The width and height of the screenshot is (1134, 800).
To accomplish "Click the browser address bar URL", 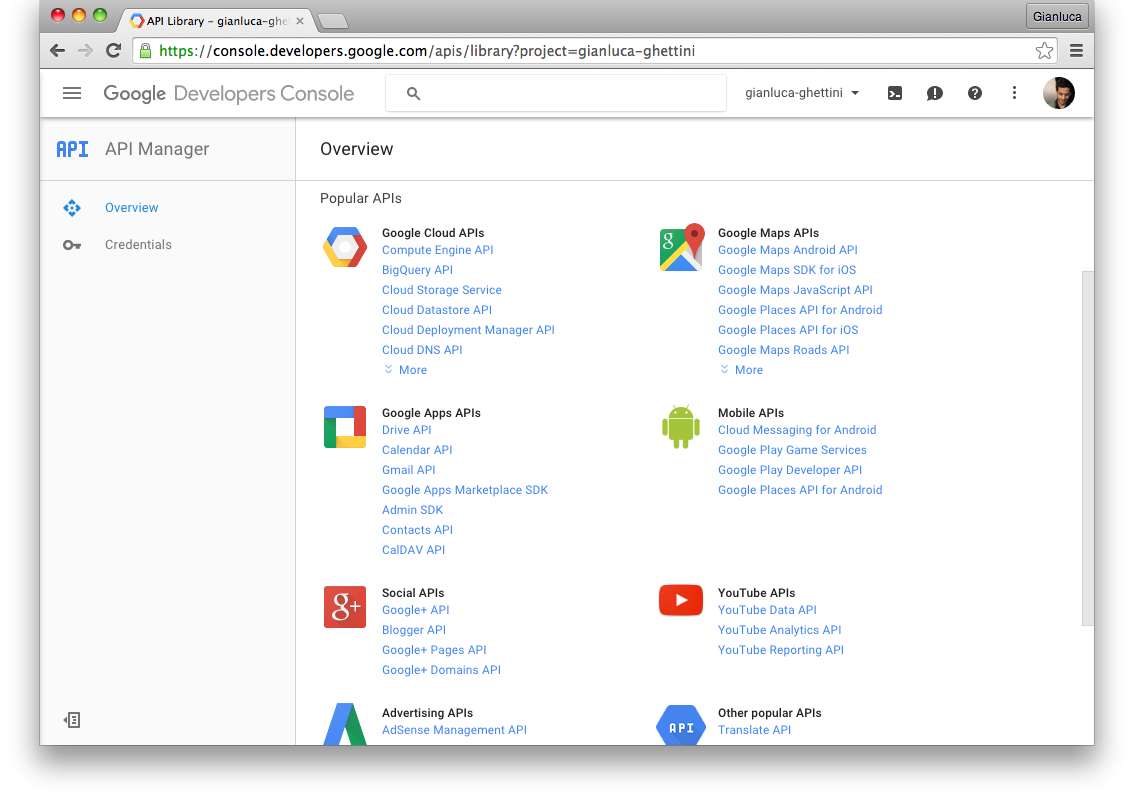I will [427, 51].
